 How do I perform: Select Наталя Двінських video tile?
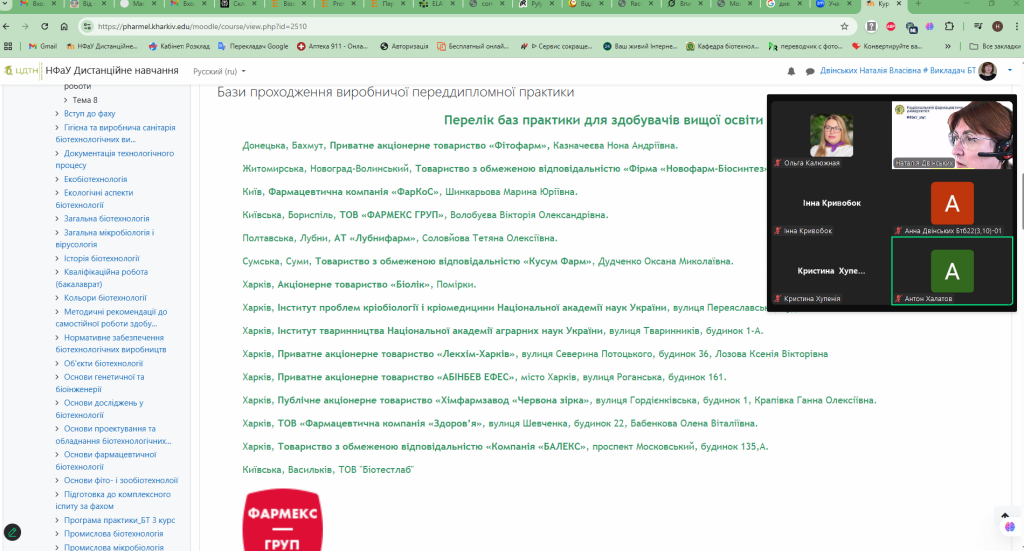point(952,135)
